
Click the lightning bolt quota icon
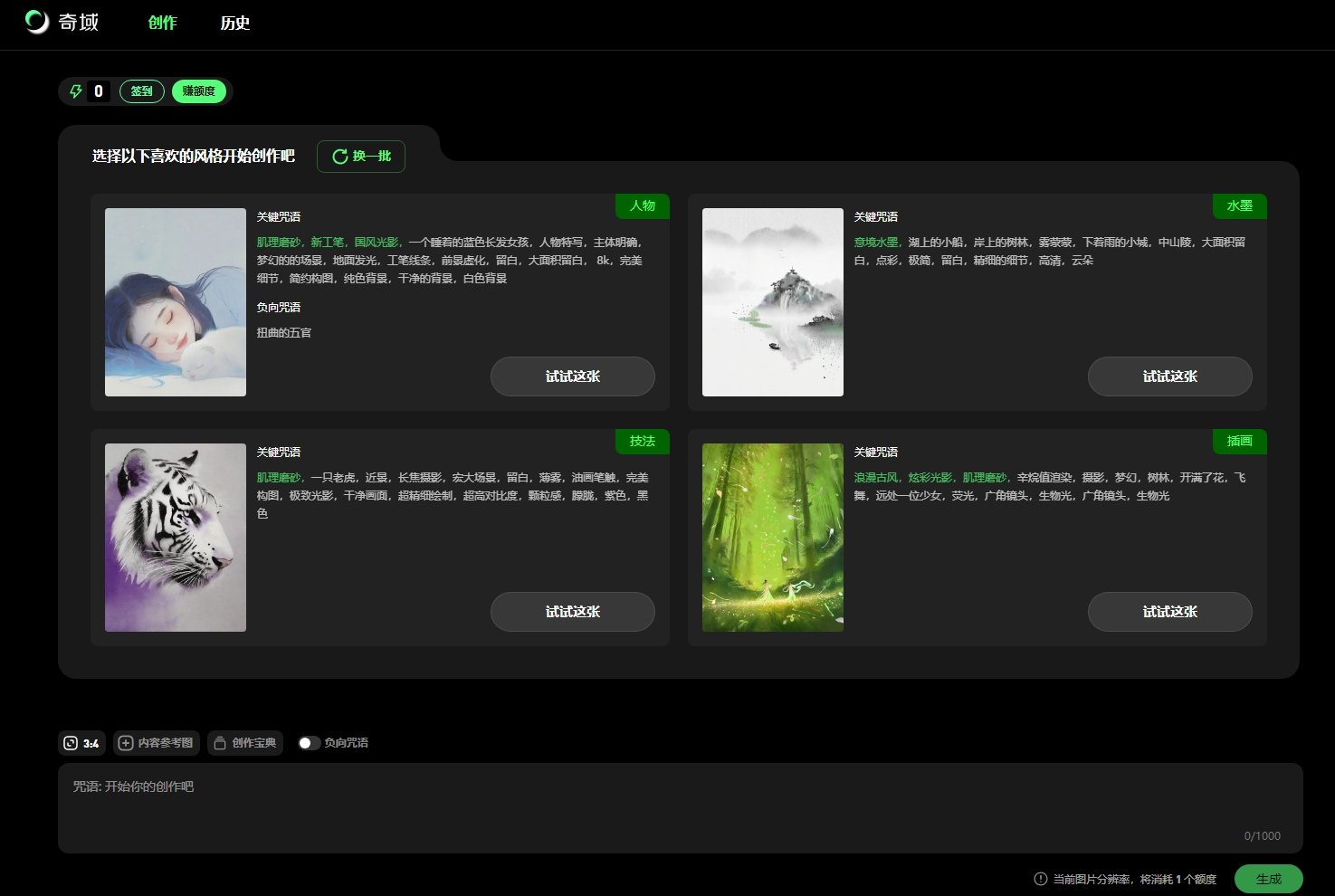click(x=76, y=91)
